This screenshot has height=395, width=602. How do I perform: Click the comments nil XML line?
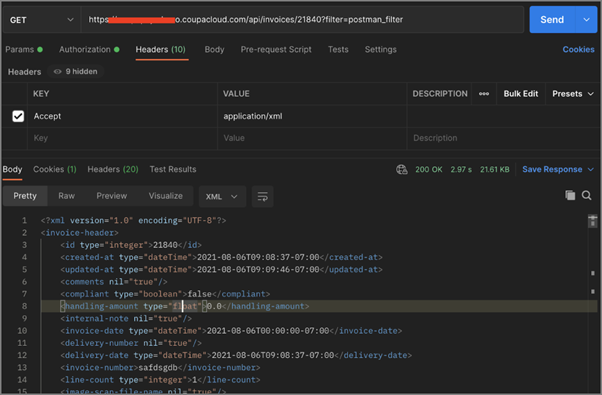114,282
